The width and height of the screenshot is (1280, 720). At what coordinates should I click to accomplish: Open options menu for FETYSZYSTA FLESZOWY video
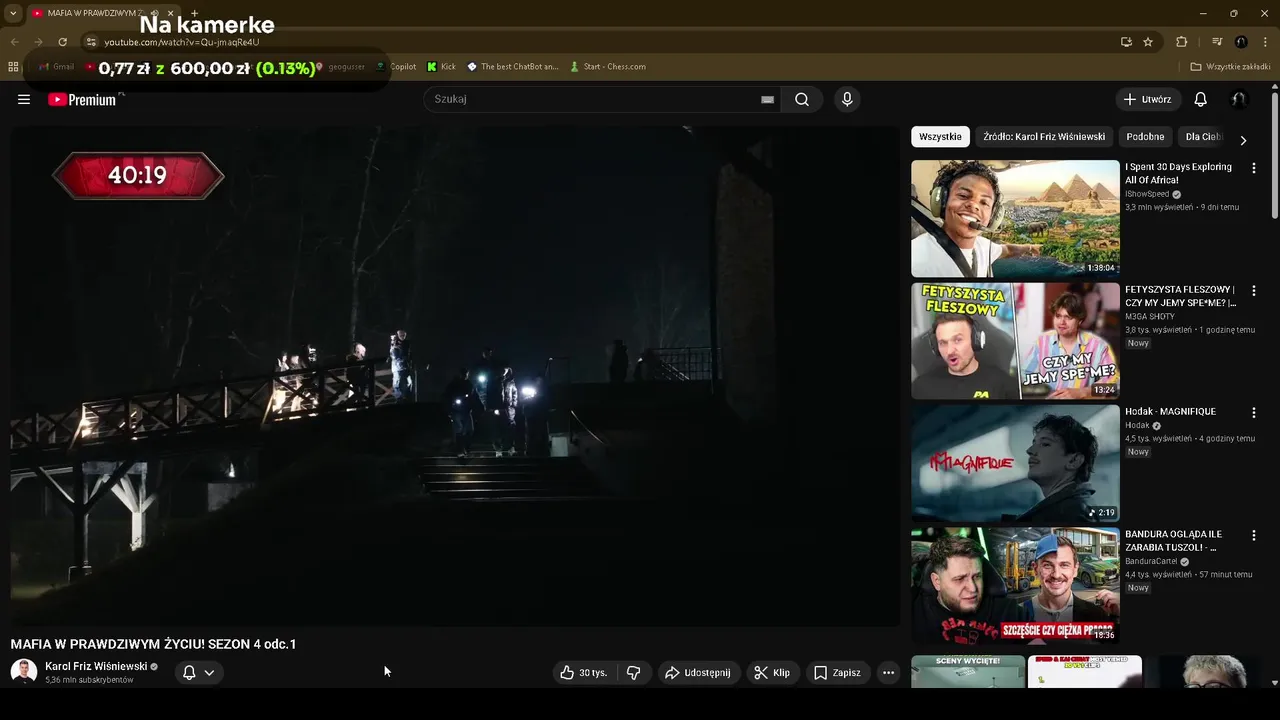pyautogui.click(x=1254, y=291)
